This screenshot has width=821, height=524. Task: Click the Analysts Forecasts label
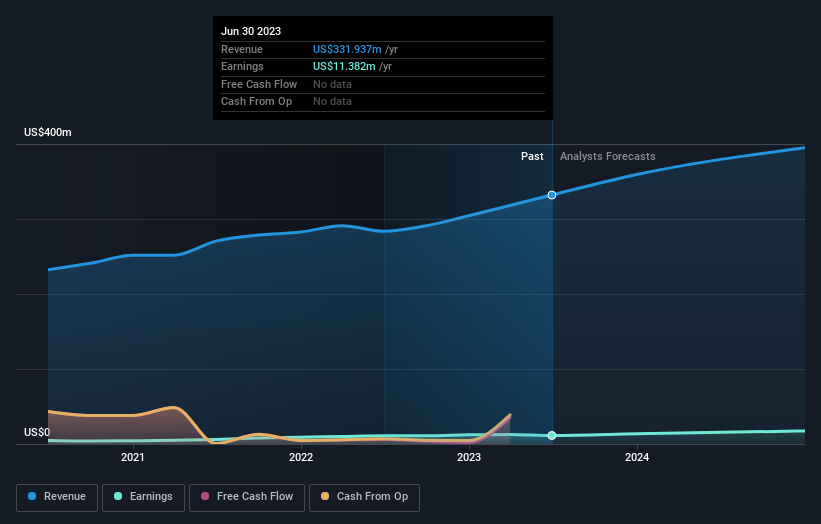pyautogui.click(x=607, y=157)
